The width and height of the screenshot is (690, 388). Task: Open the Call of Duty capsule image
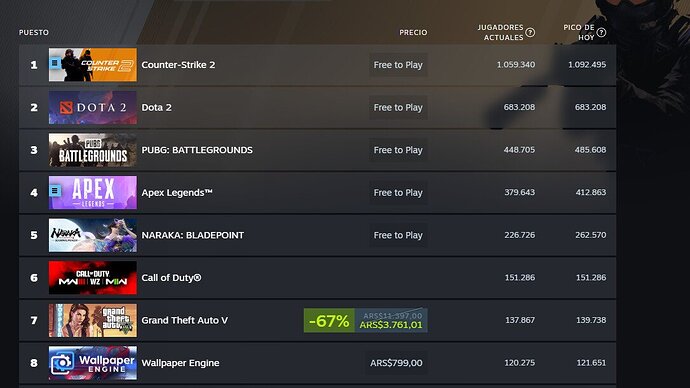coord(93,278)
